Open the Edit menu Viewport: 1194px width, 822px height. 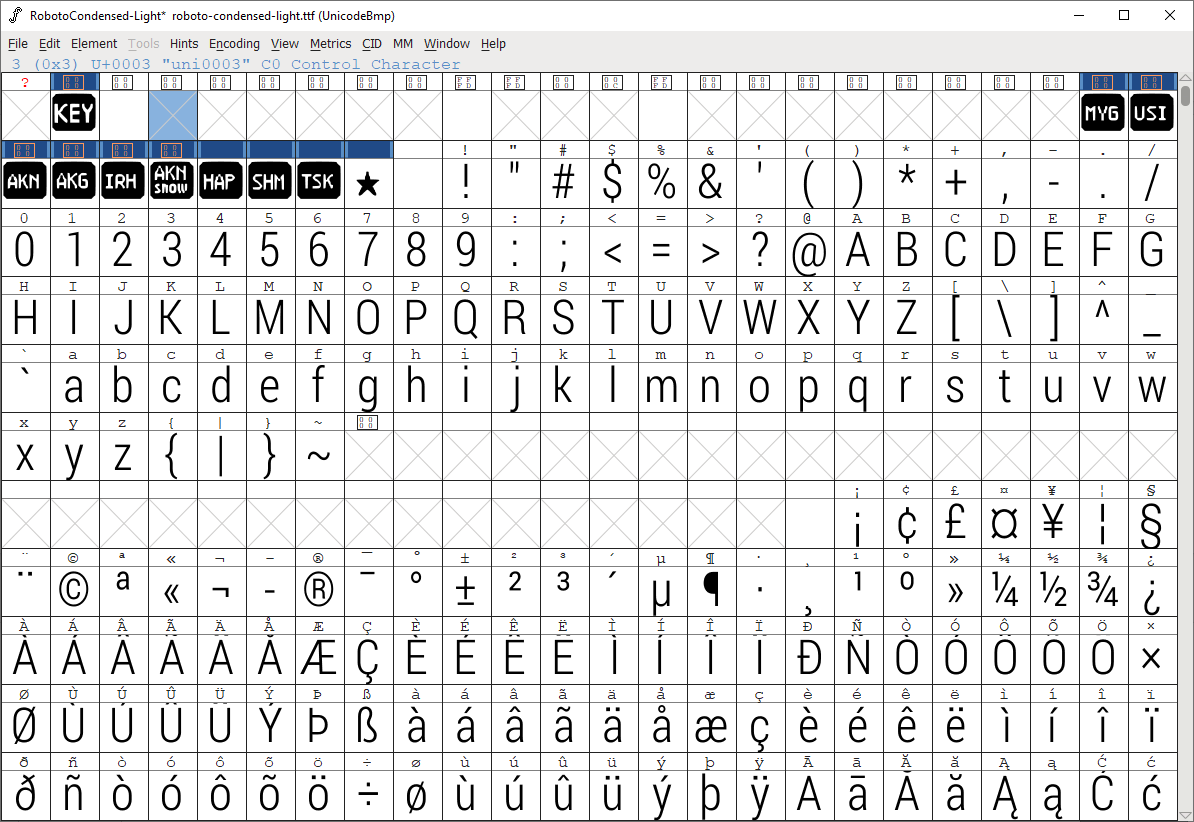pyautogui.click(x=49, y=43)
